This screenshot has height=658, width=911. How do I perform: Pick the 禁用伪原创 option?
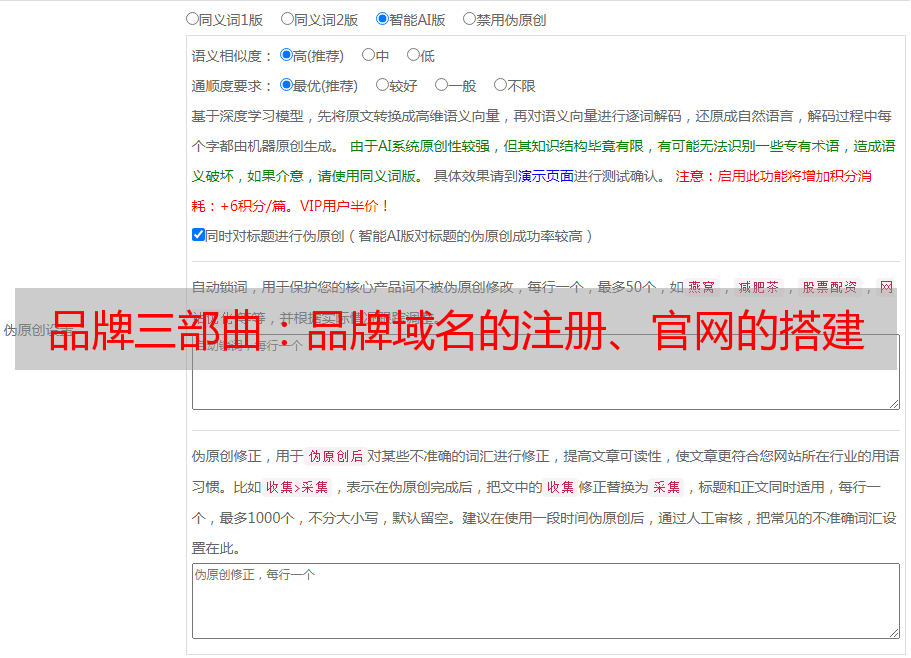[469, 18]
